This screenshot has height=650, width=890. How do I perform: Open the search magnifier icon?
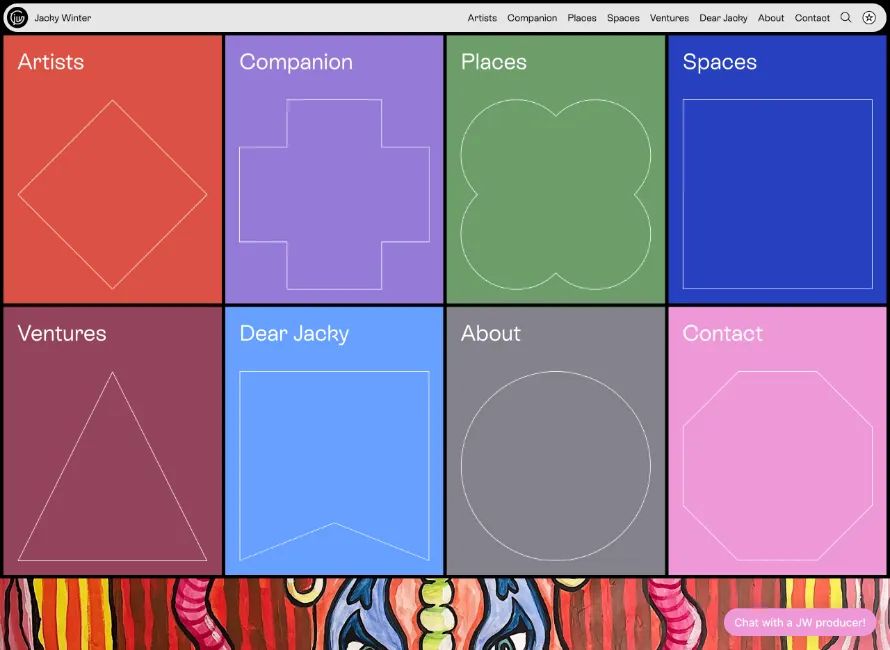pos(846,18)
